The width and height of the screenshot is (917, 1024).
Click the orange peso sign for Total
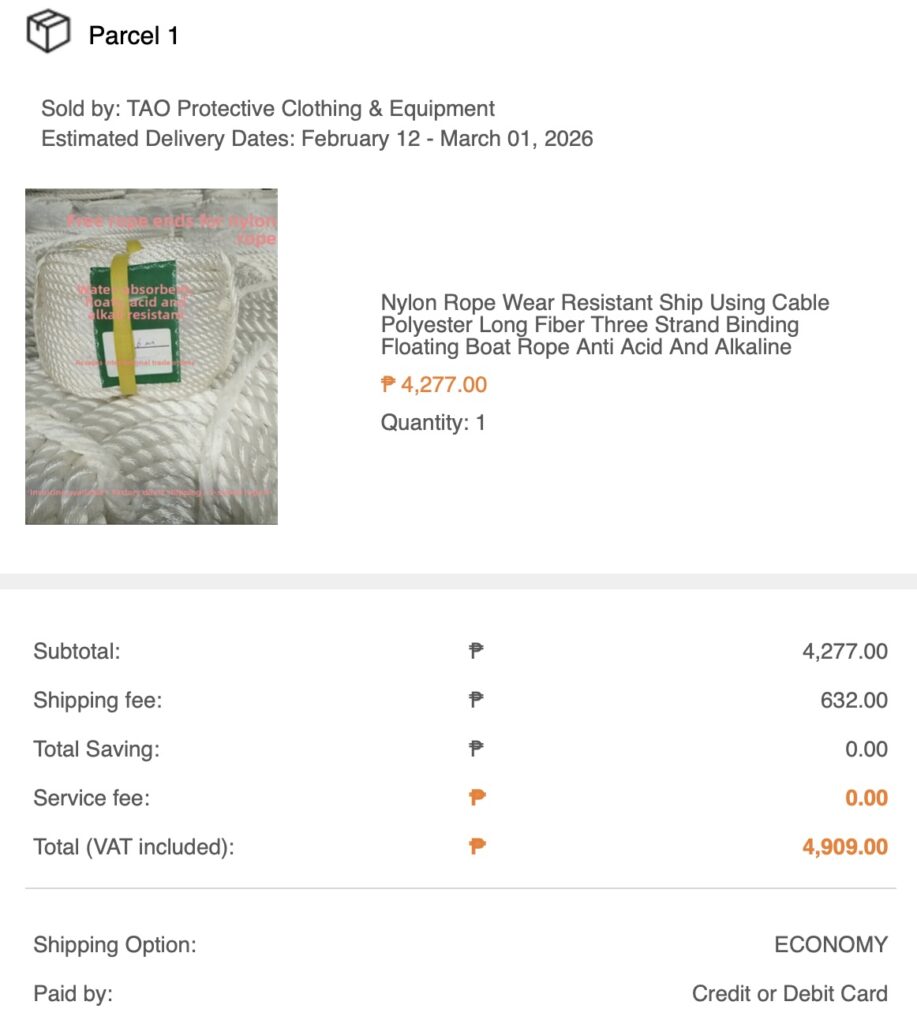477,847
